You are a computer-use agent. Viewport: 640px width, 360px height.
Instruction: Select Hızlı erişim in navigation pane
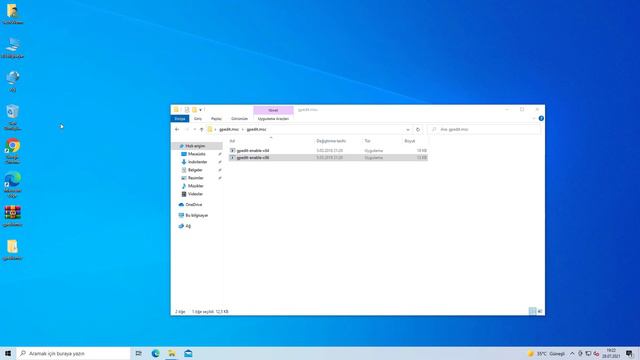[x=195, y=146]
